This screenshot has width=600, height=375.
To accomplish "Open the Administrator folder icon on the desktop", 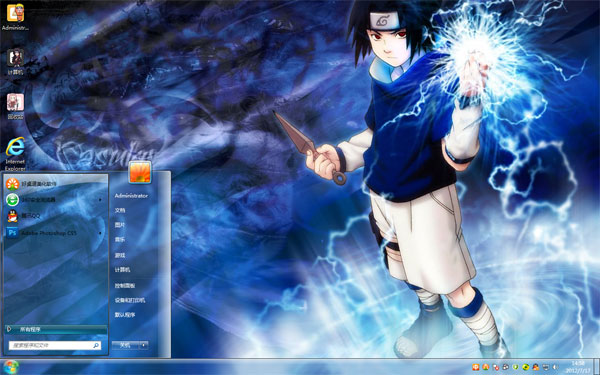I will click(x=15, y=17).
